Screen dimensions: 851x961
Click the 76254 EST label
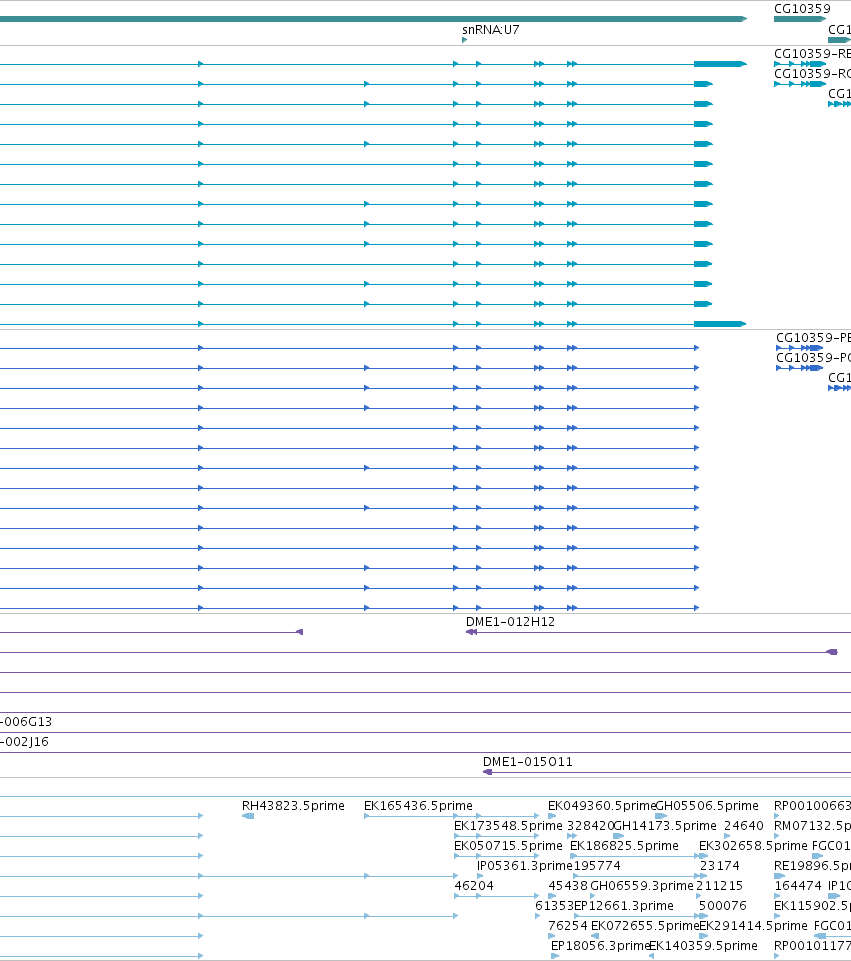click(567, 925)
